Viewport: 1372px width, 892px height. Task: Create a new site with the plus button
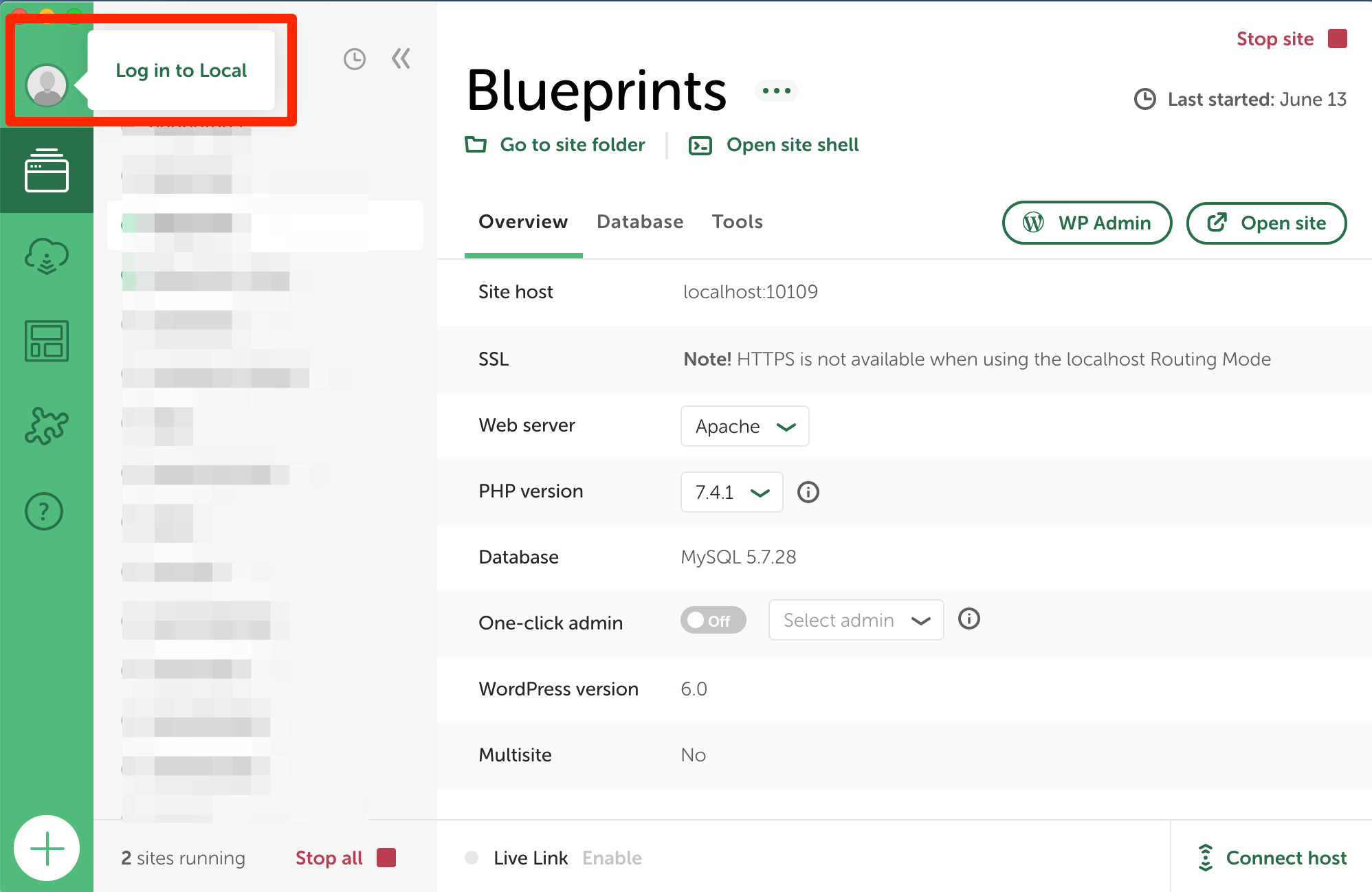coord(46,847)
